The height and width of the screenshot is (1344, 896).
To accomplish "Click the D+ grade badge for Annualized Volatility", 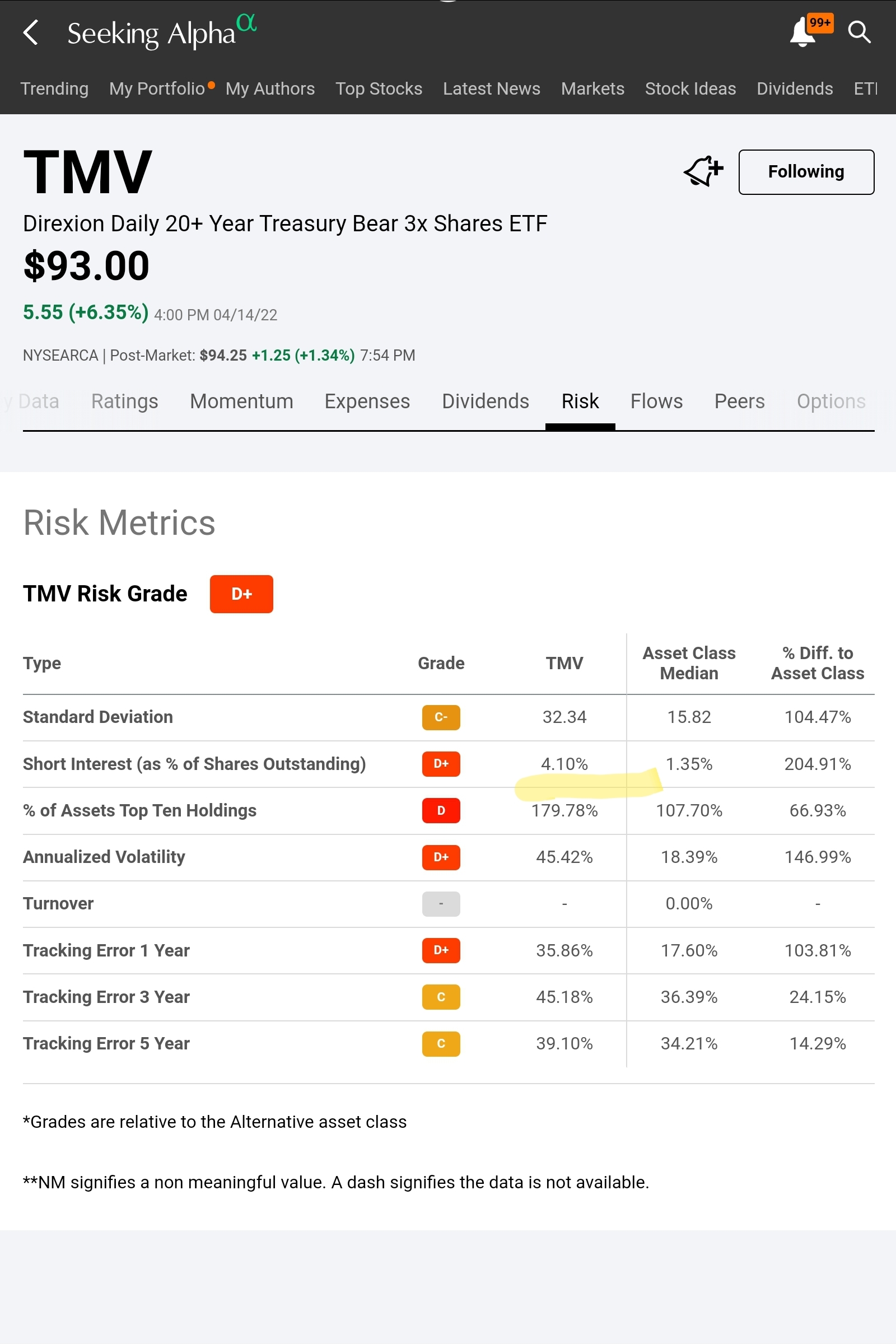I will pyautogui.click(x=441, y=857).
